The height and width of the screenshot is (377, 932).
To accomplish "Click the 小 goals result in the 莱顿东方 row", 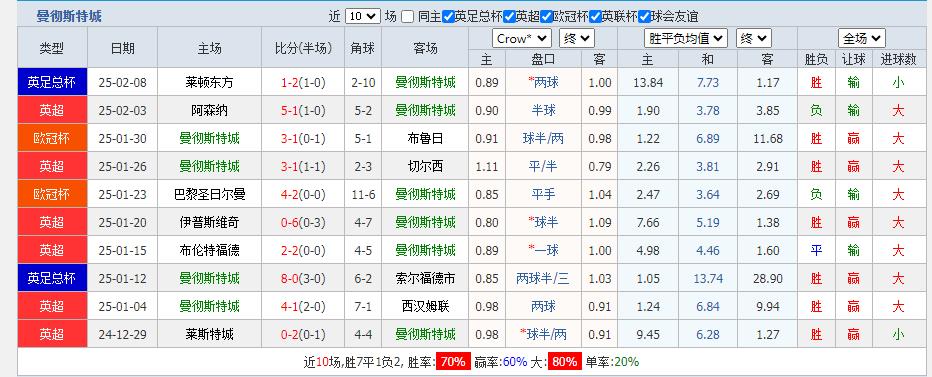I will (x=898, y=82).
